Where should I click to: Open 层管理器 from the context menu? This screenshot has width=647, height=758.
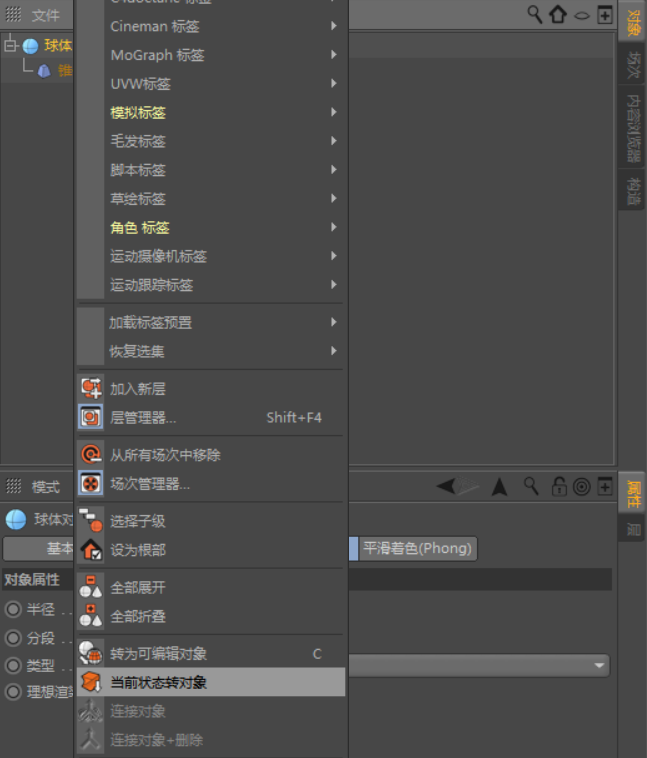tap(143, 417)
